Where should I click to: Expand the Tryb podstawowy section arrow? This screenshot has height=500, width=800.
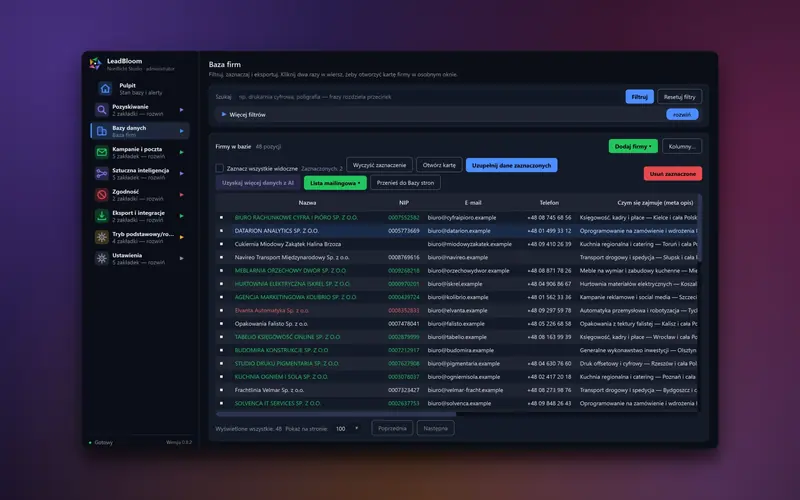182,237
